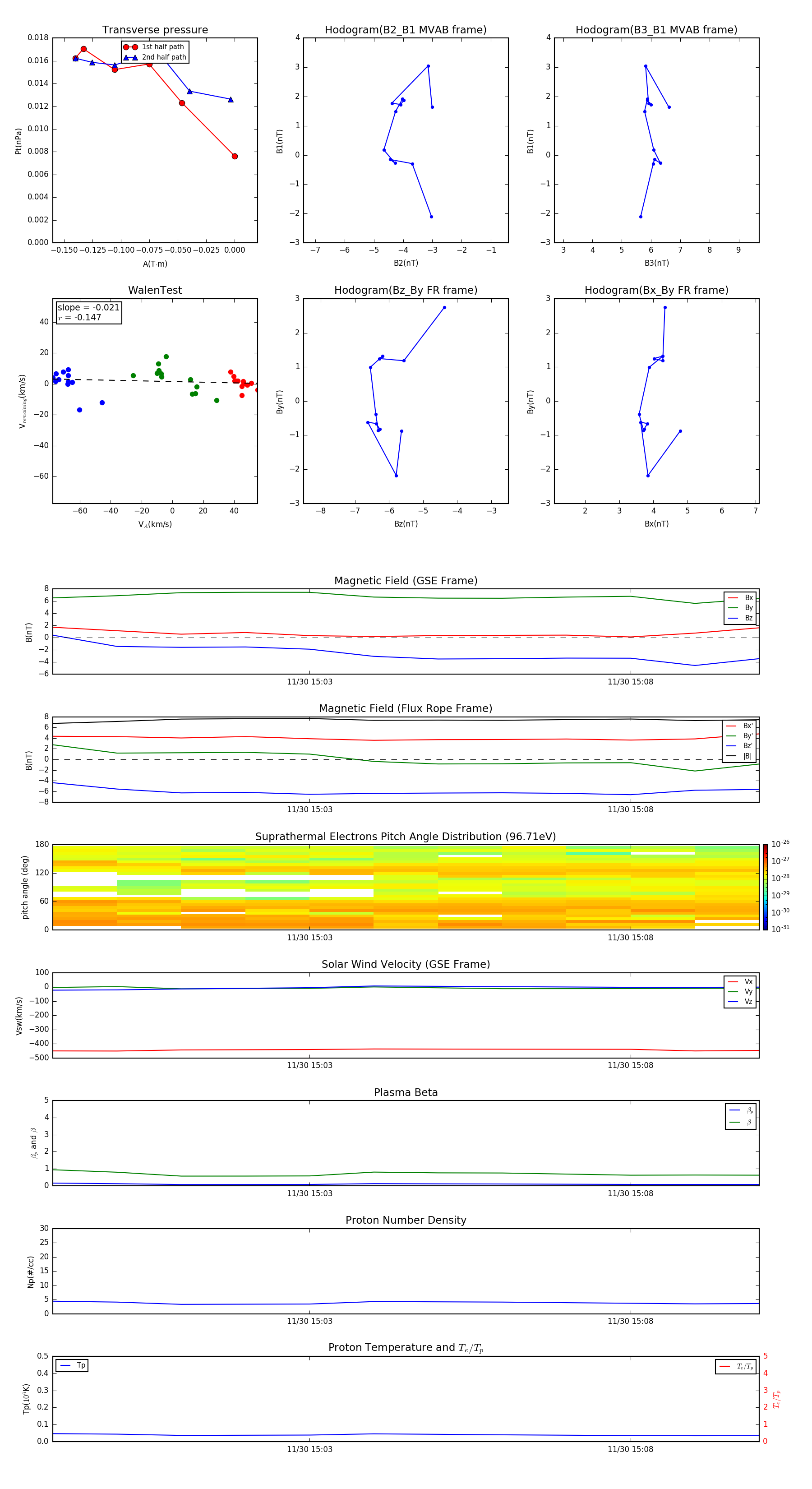812x1489 pixels.
Task: Click the Bx legend entry in GSE plot
Action: 740,598
